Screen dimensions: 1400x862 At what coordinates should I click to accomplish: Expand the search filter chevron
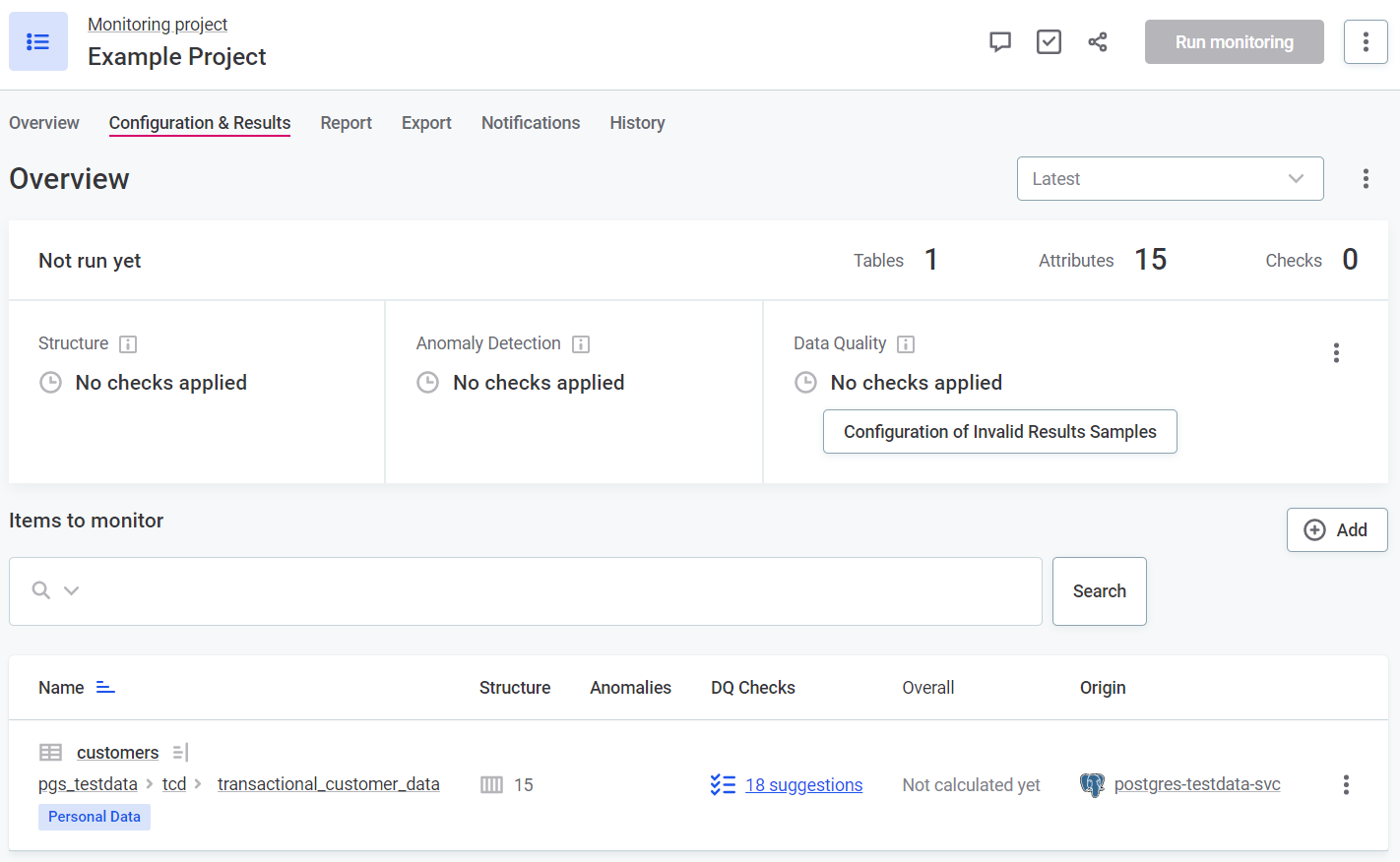[71, 590]
